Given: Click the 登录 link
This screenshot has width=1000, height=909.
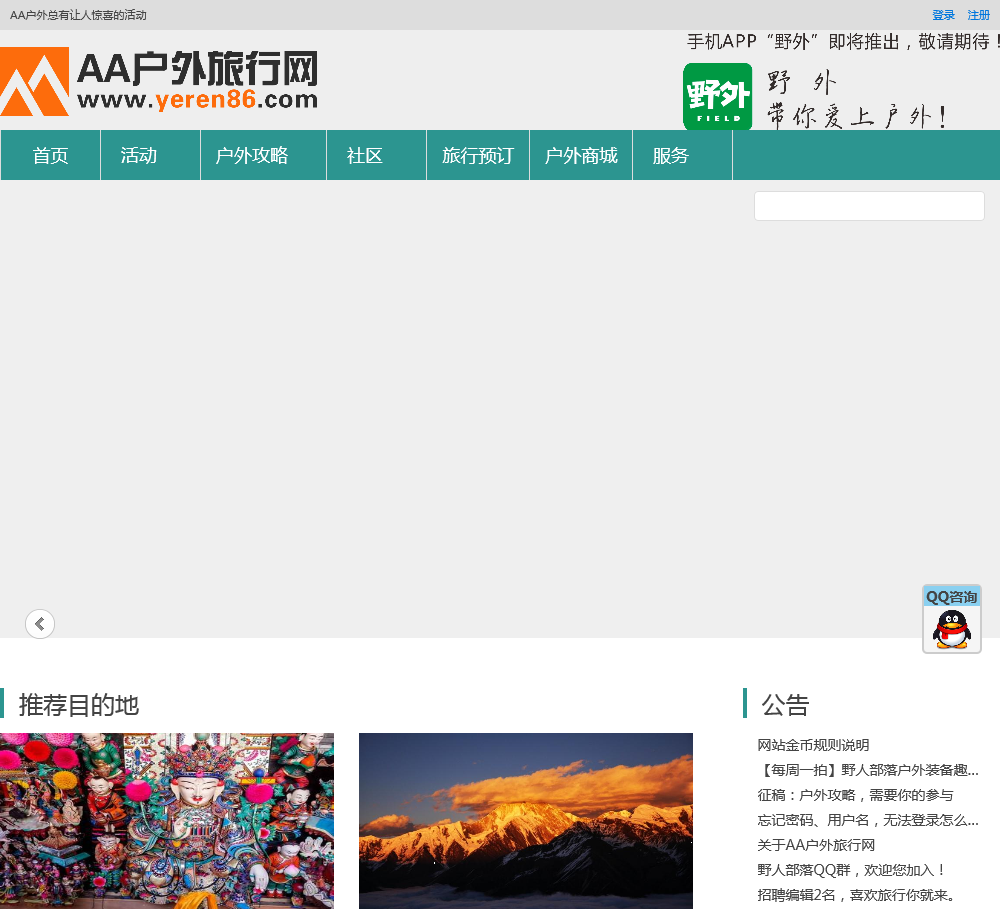Looking at the screenshot, I should click(943, 15).
